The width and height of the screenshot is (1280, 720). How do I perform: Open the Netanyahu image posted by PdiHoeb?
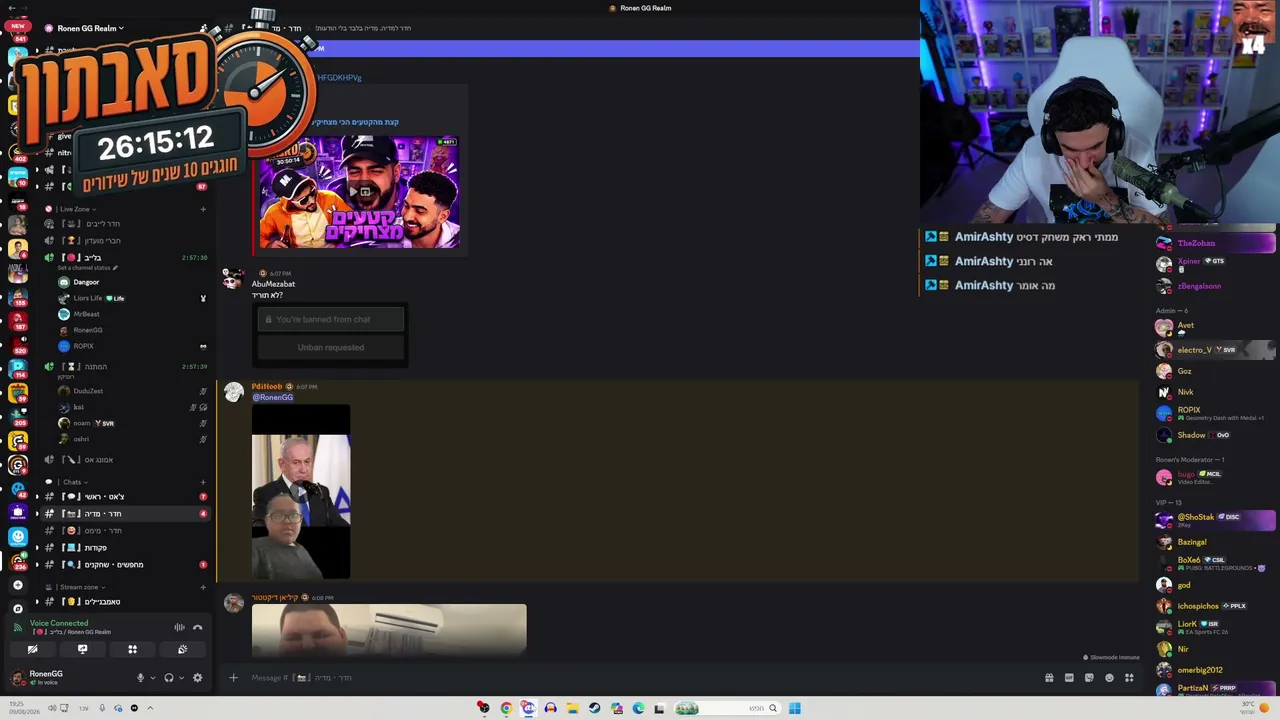pos(301,493)
